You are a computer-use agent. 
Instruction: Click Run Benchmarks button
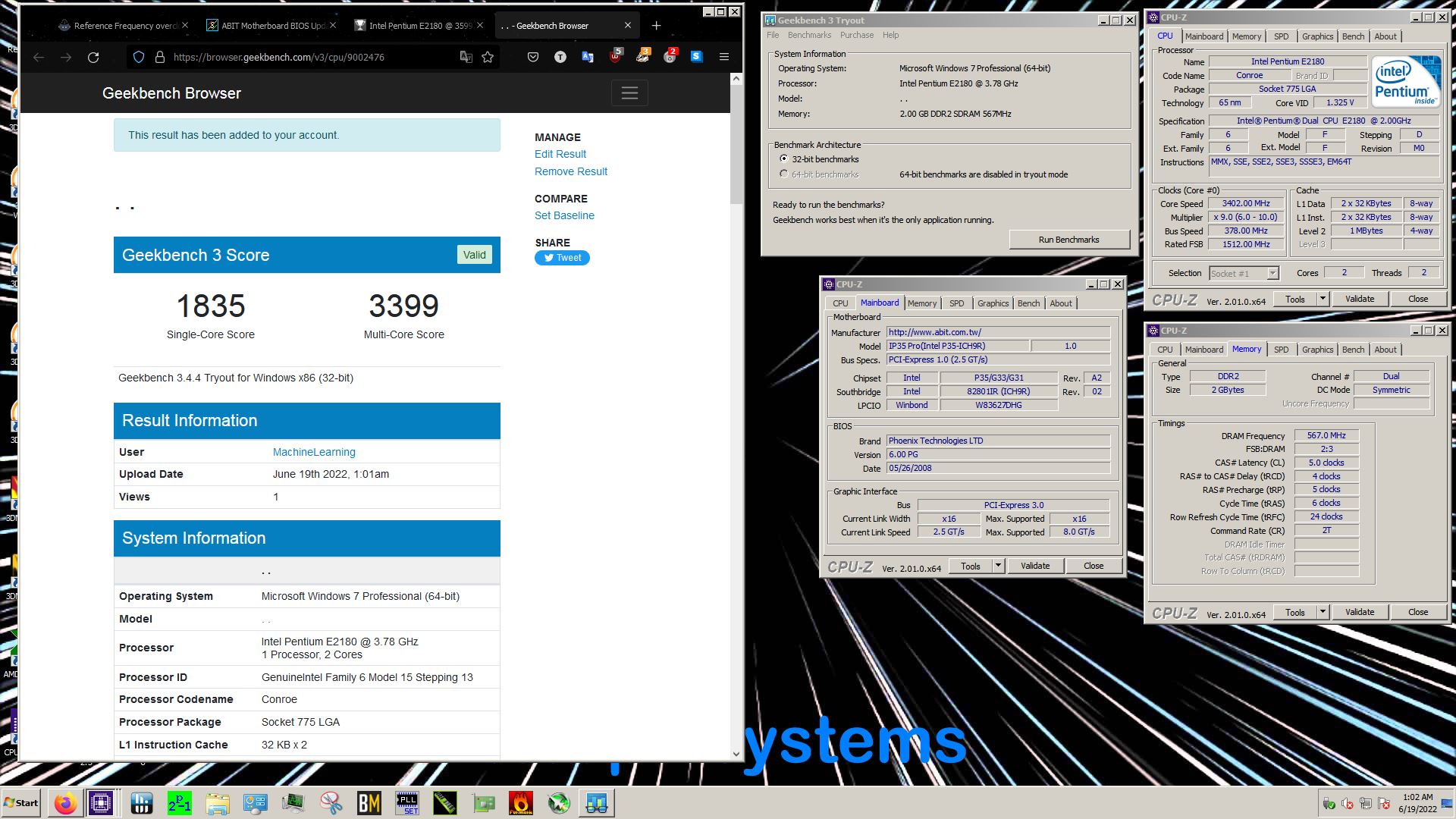point(1068,240)
